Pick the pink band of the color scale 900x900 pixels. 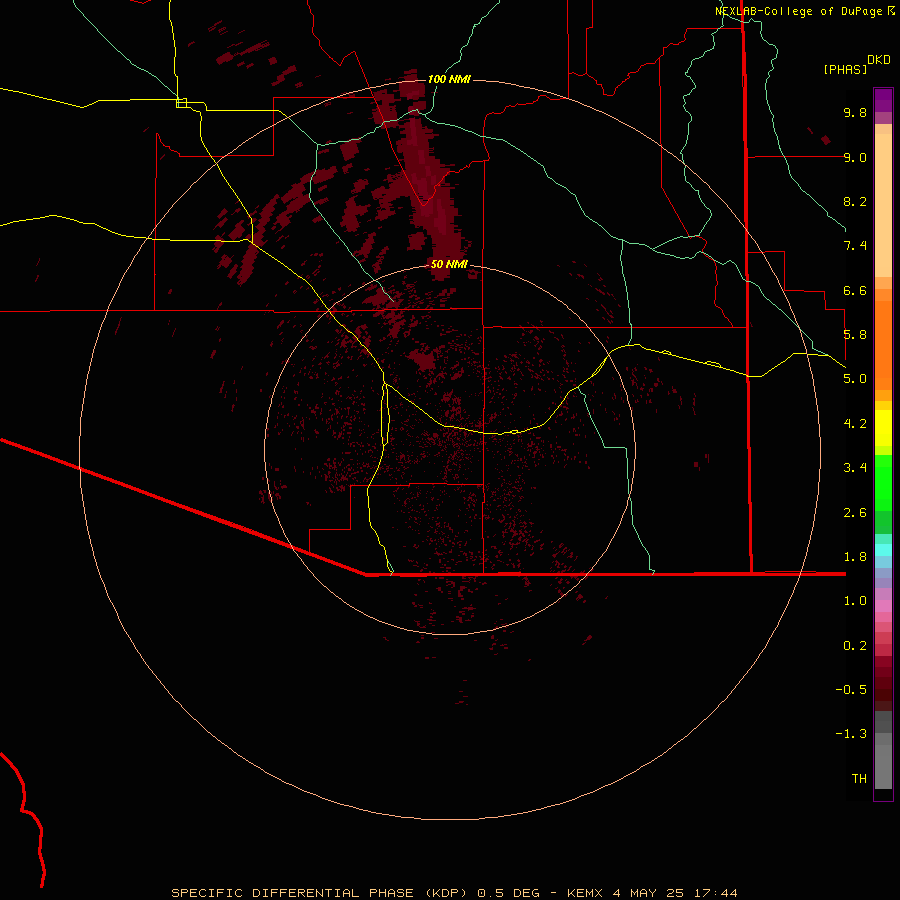(883, 606)
